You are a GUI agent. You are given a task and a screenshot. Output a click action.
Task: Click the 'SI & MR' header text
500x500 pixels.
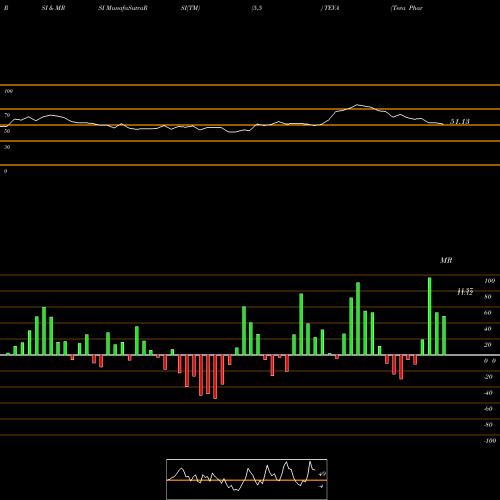[x=53, y=8]
